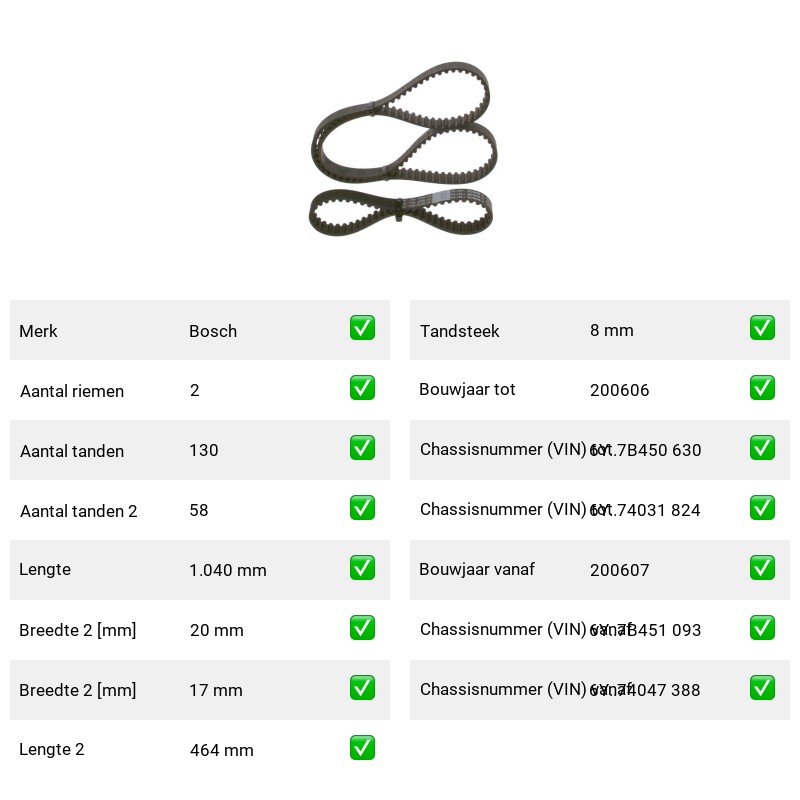
Task: Click the Bouwjaar vanaf label
Action: (477, 569)
